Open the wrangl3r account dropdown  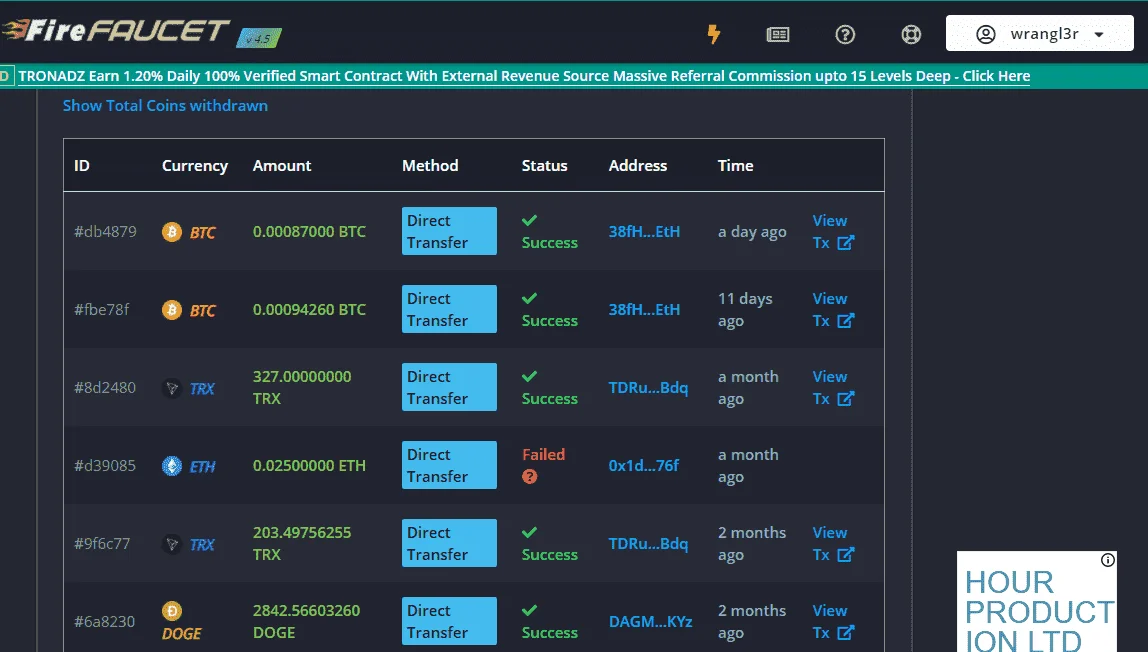1040,34
